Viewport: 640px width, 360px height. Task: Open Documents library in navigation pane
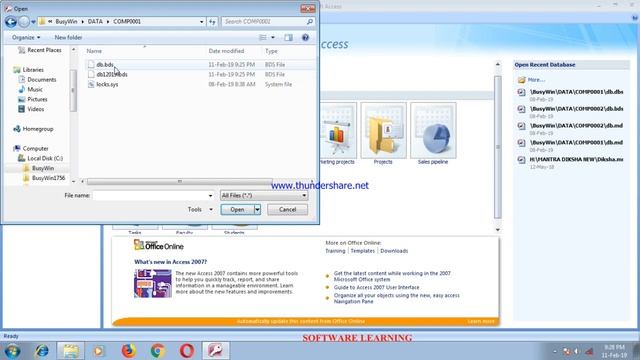coord(42,80)
